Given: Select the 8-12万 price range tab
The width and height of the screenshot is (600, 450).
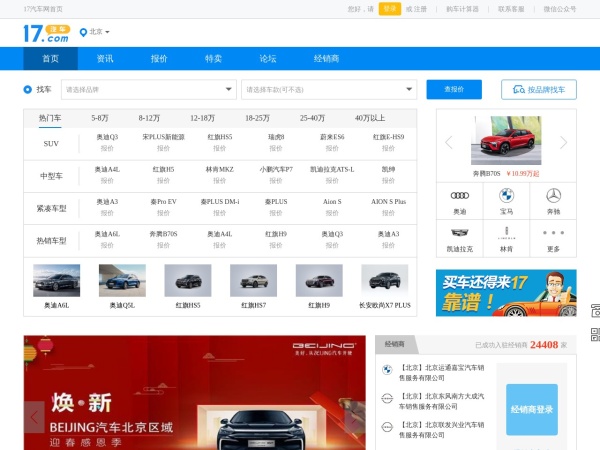Looking at the screenshot, I should (x=151, y=118).
